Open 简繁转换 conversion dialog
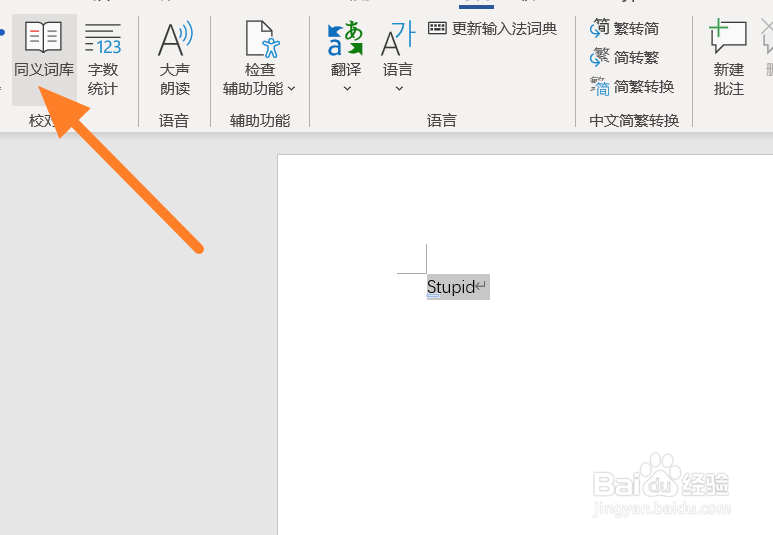Screen dimensions: 773x535 click(x=632, y=86)
